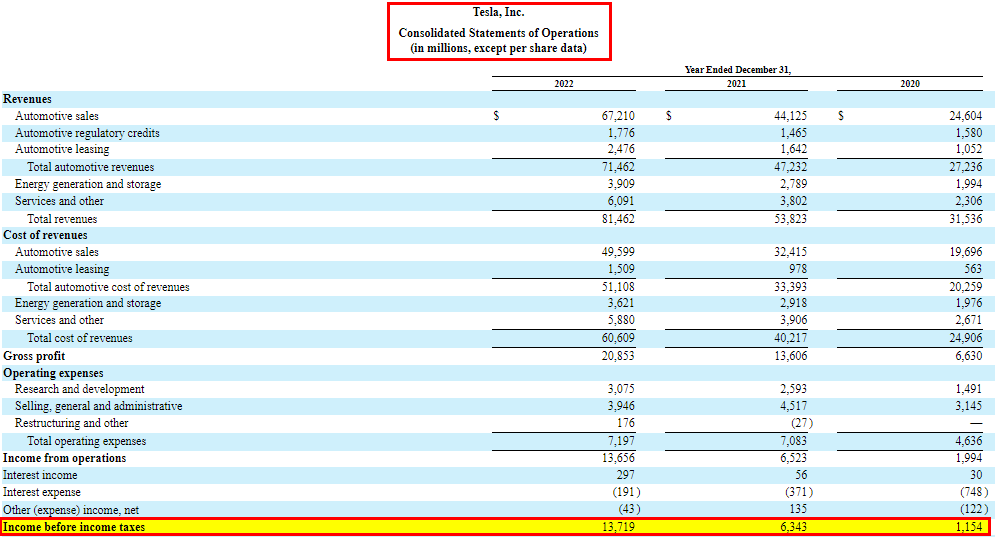The width and height of the screenshot is (995, 537).
Task: Click 'Total operating expenses' label
Action: click(86, 441)
